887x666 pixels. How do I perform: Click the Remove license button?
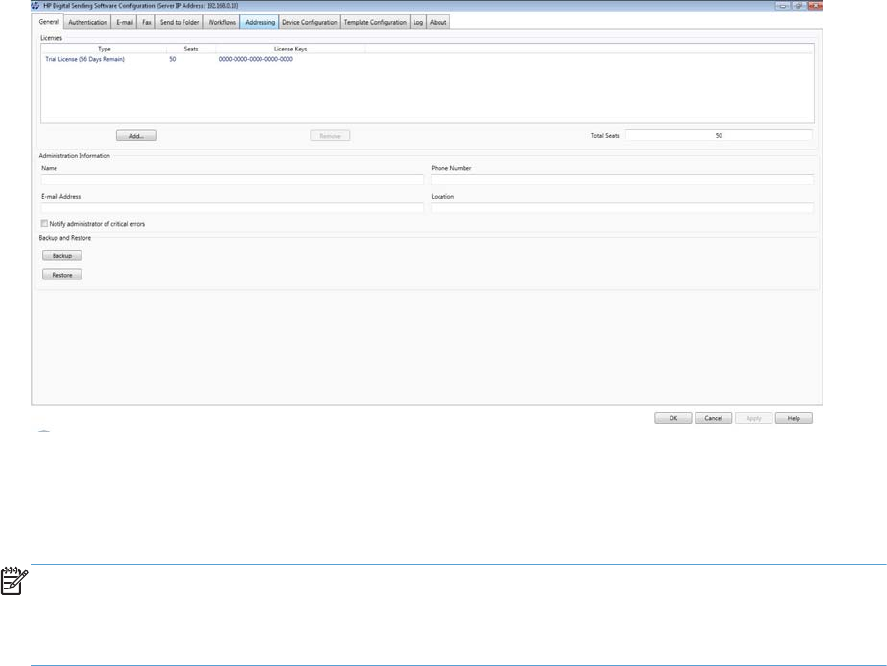(x=330, y=136)
